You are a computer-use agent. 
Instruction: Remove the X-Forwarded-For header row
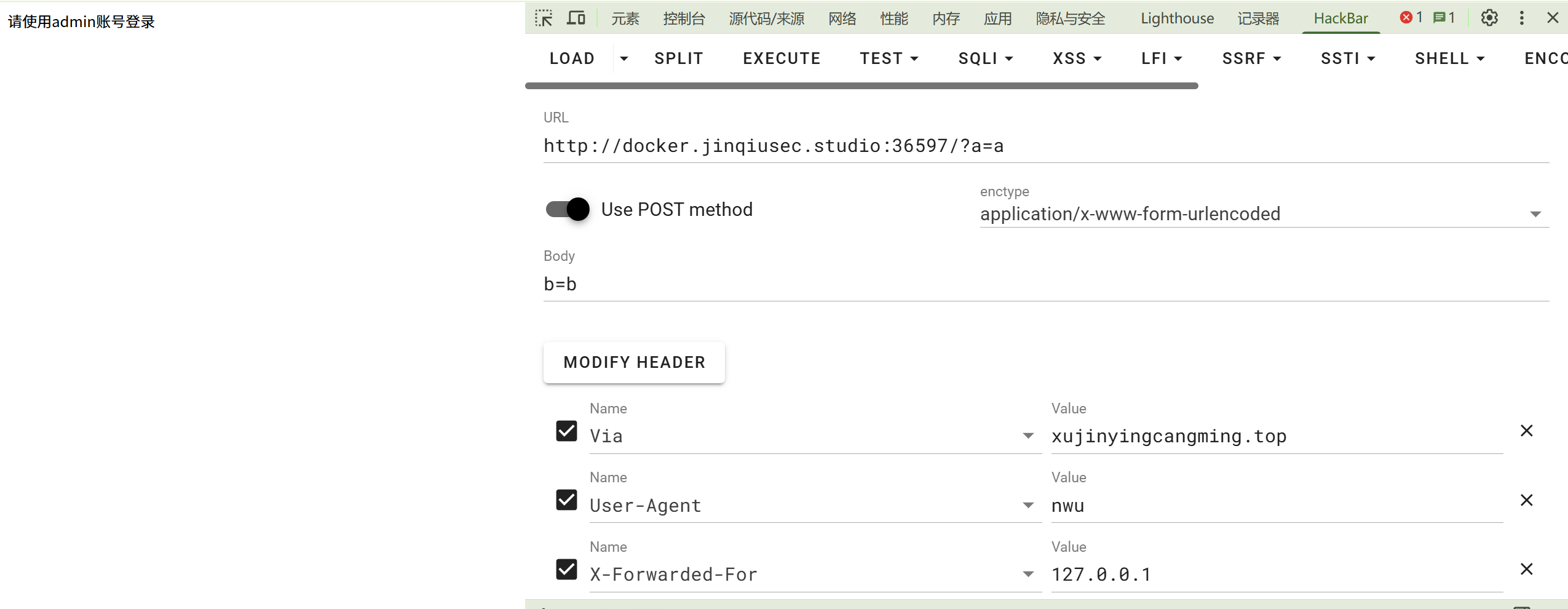click(1526, 569)
